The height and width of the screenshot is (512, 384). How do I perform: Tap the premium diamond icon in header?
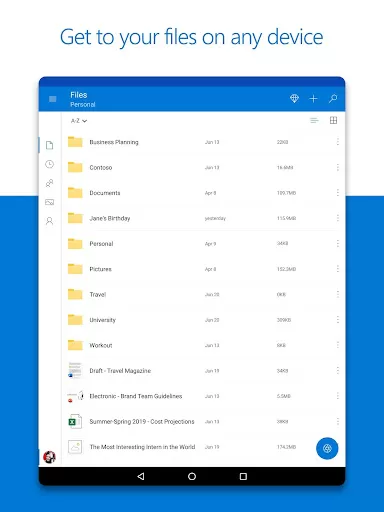coord(294,98)
